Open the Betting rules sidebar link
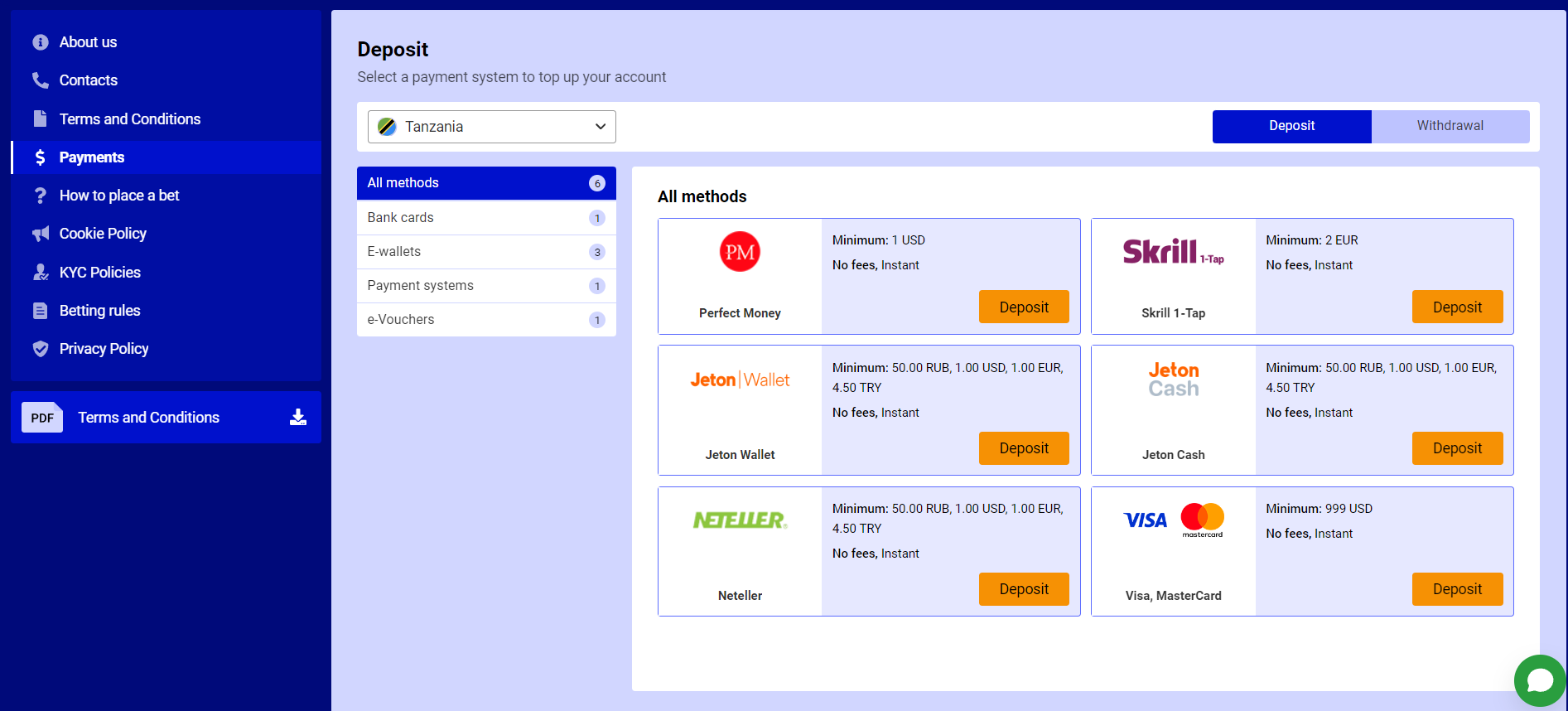Viewport: 1568px width, 711px height. pos(99,311)
